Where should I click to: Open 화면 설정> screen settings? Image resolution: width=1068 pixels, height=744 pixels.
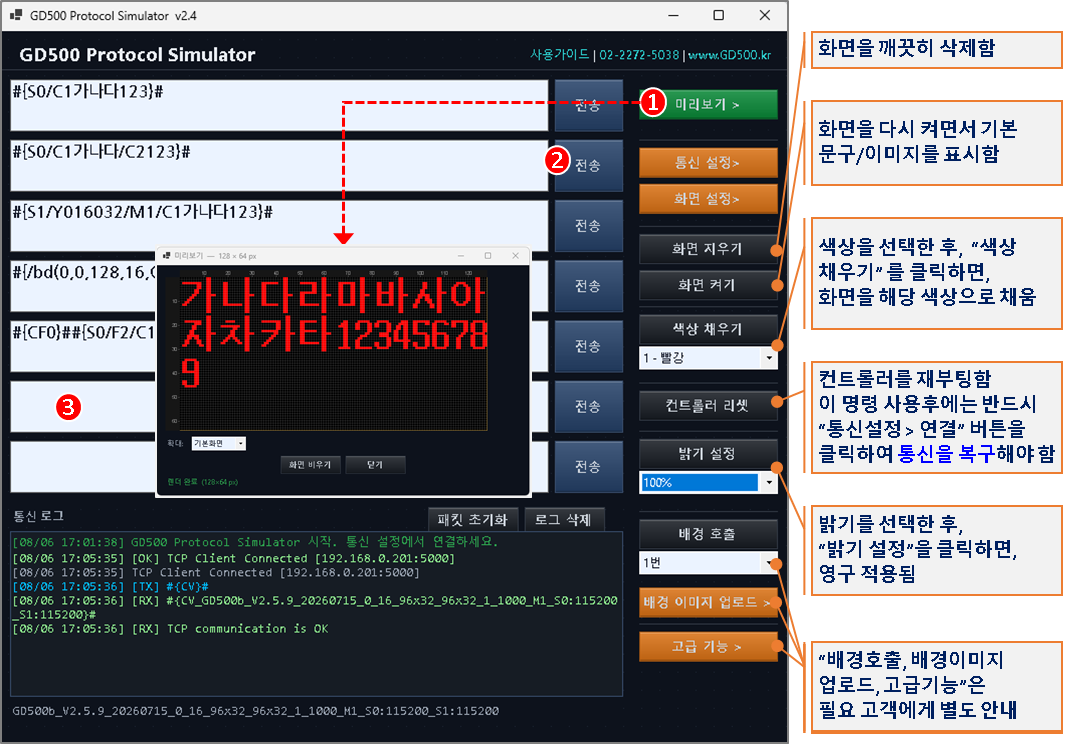click(708, 198)
